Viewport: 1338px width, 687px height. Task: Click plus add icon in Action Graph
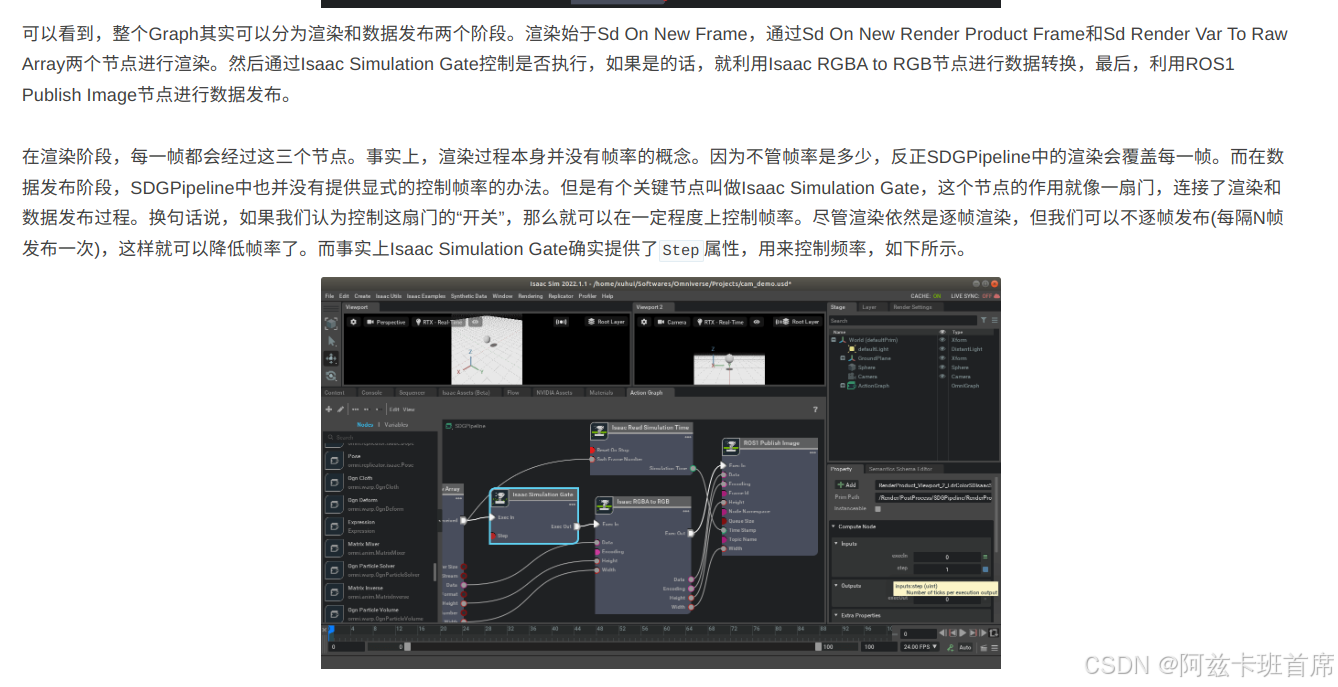[329, 409]
